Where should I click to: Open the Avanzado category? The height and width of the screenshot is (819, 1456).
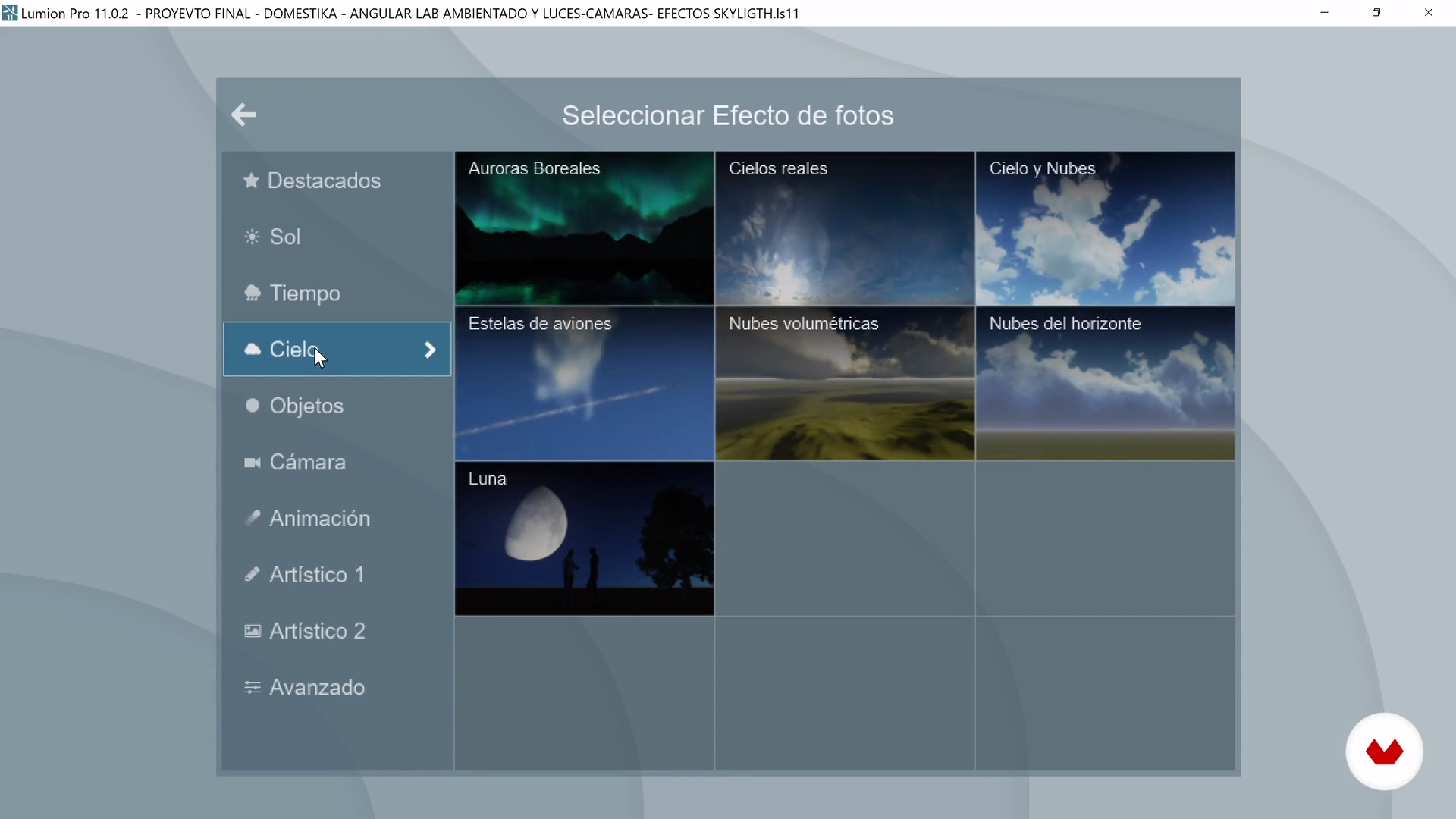[337, 687]
